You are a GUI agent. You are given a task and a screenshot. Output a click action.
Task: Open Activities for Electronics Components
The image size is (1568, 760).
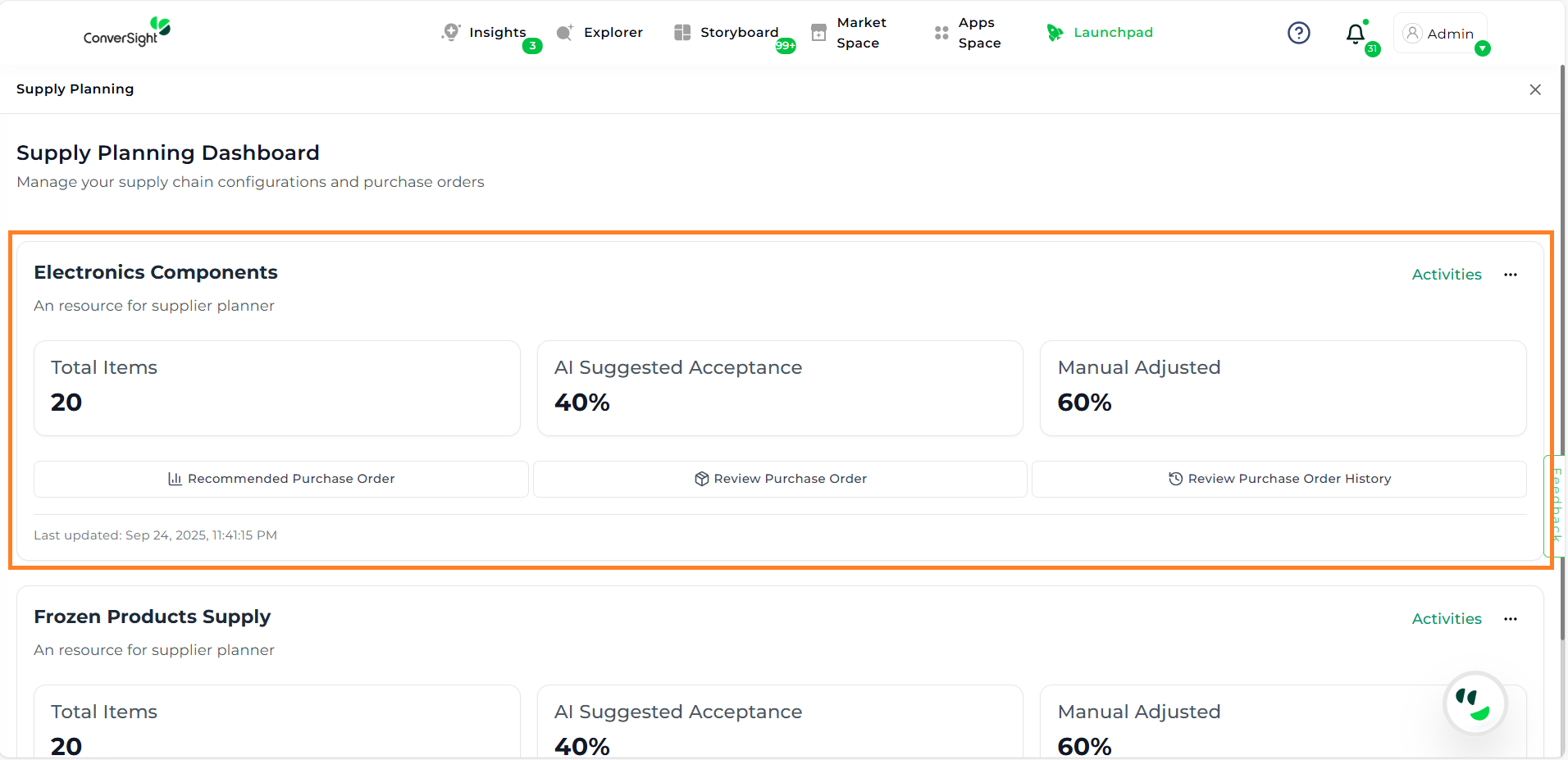point(1446,275)
